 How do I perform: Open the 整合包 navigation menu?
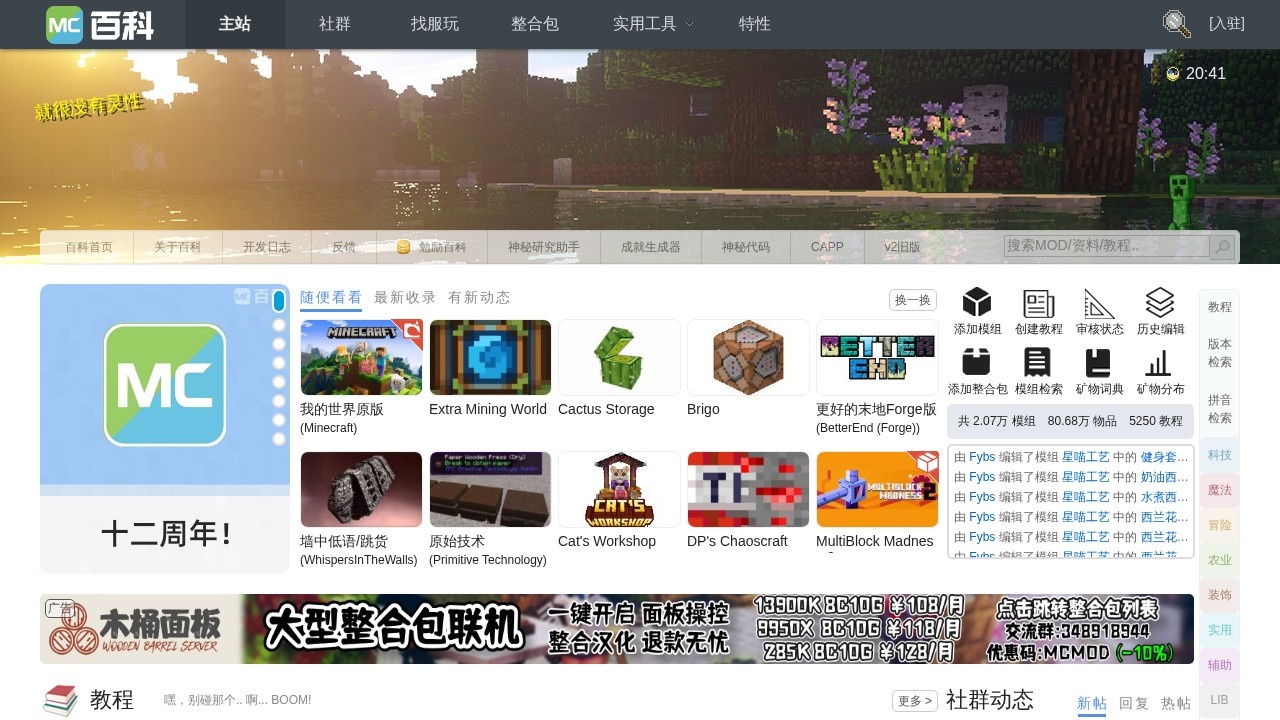point(535,24)
